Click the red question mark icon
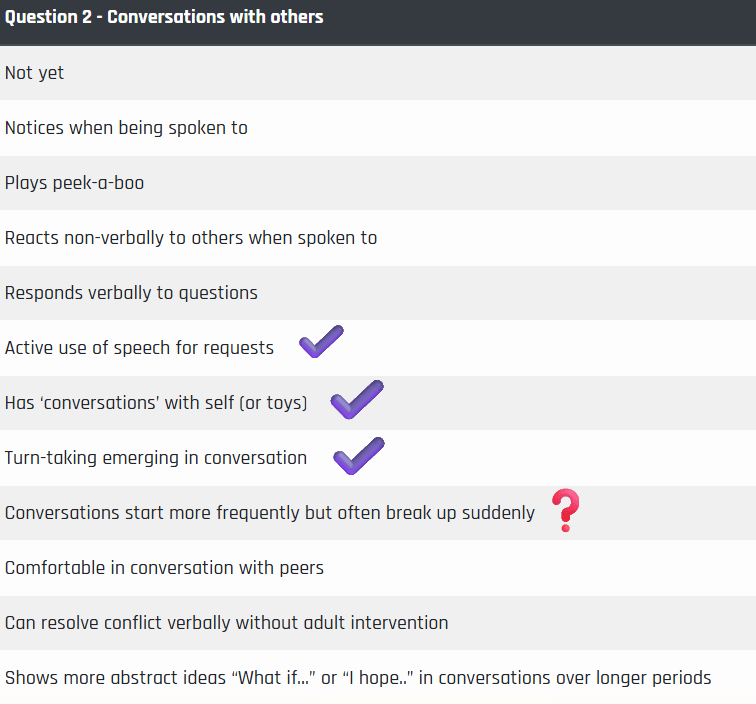Image resolution: width=756 pixels, height=704 pixels. click(566, 510)
